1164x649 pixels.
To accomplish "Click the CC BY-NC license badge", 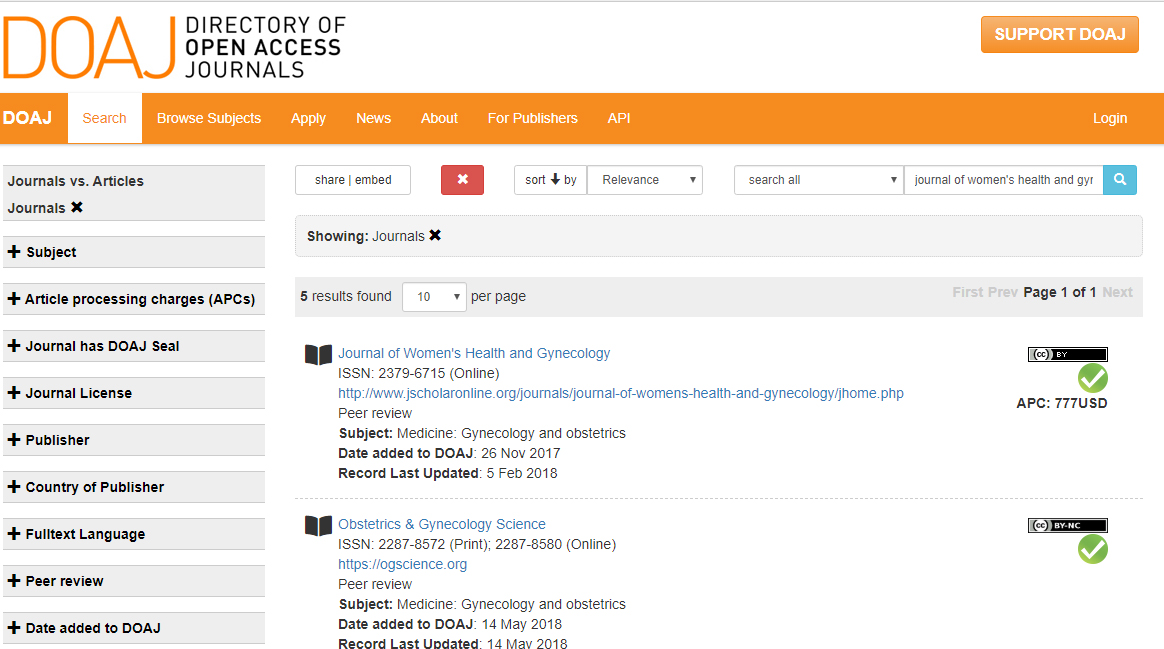I will [1067, 525].
